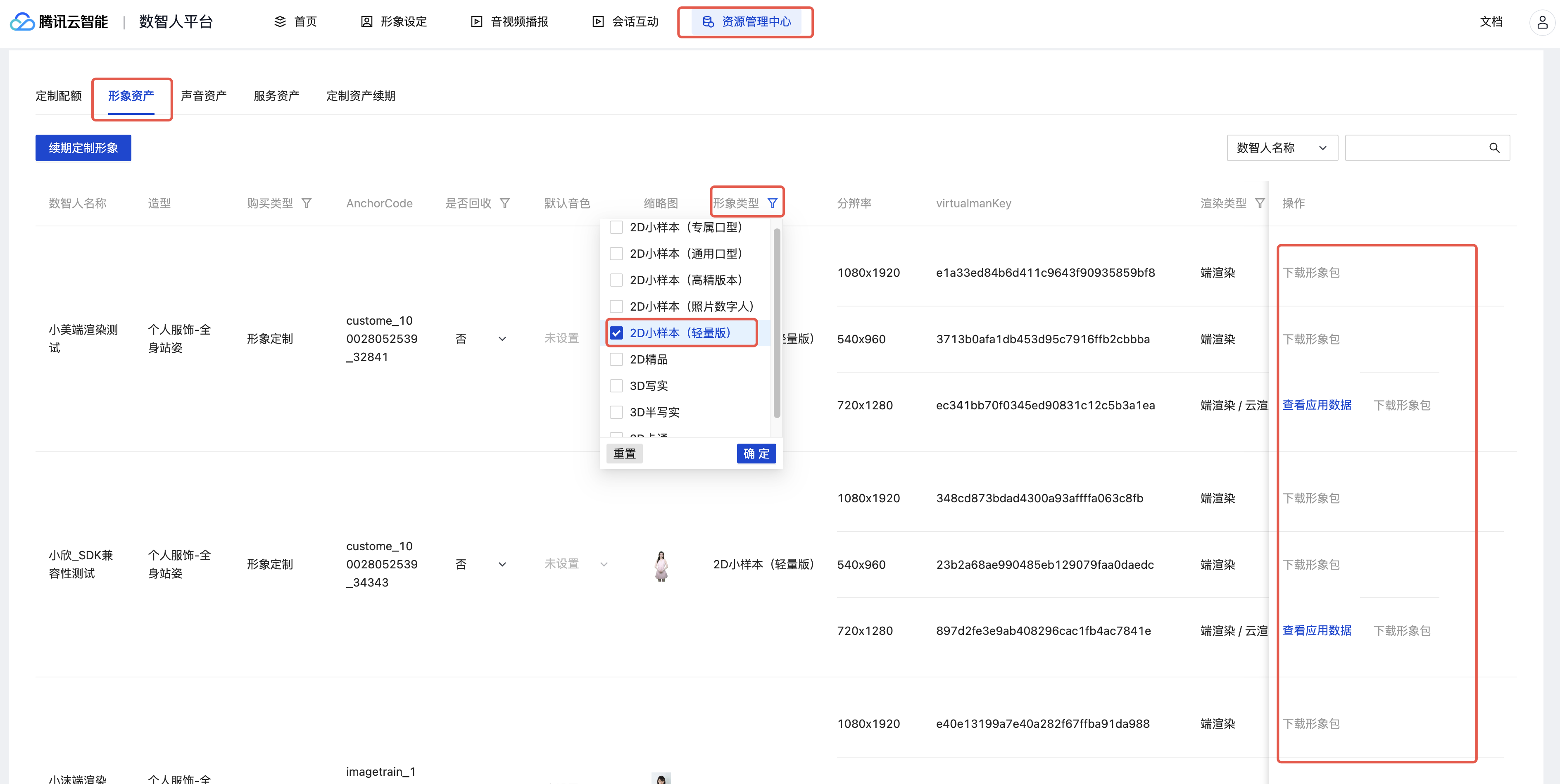Check the 2D精品 checkbox

click(x=616, y=360)
